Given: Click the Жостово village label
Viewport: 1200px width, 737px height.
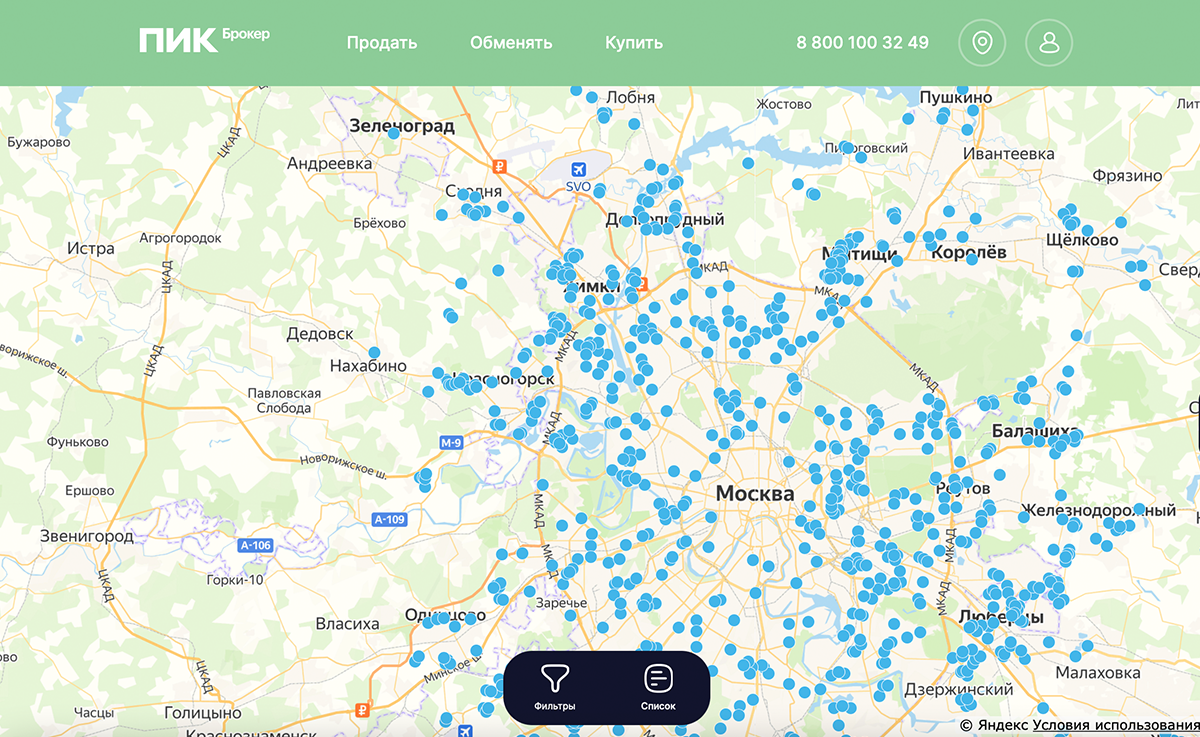Looking at the screenshot, I should tap(783, 104).
